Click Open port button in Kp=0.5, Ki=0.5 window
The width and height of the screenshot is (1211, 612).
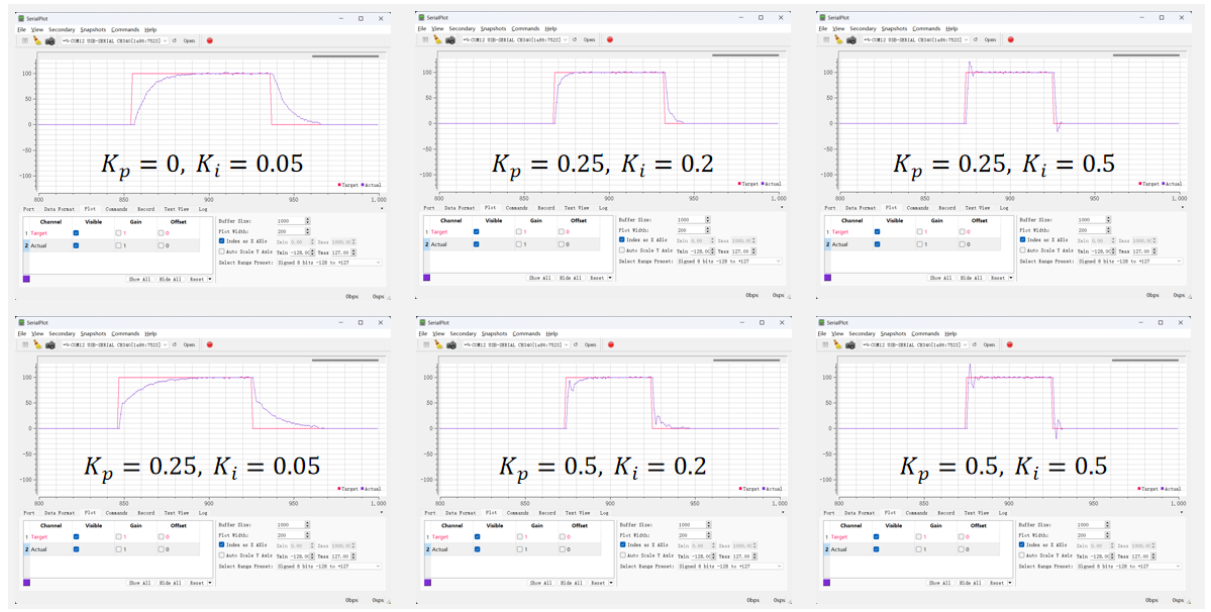990,344
